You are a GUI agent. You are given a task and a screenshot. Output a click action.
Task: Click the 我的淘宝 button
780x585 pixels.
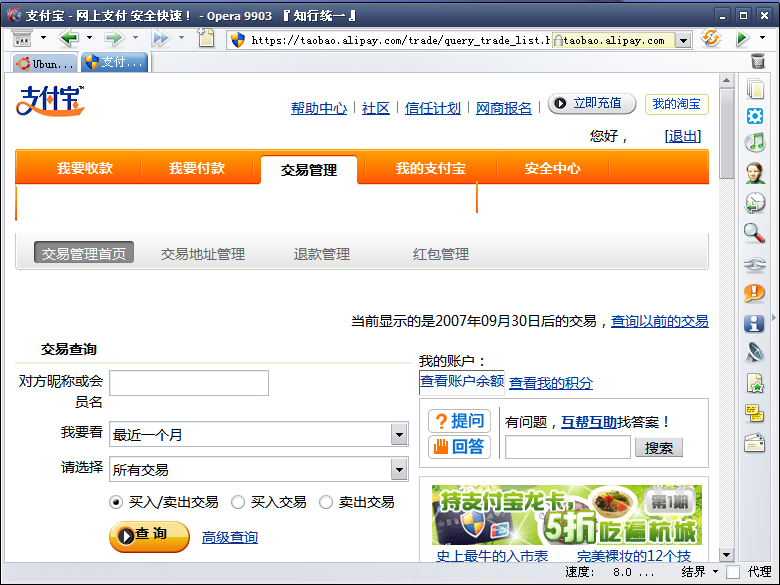677,104
